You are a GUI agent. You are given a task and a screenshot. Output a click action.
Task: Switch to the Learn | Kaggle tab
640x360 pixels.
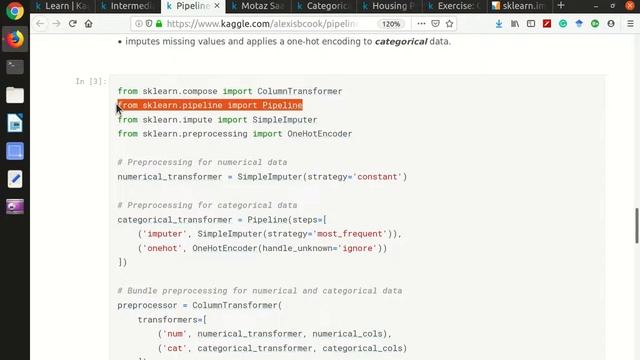[62, 6]
